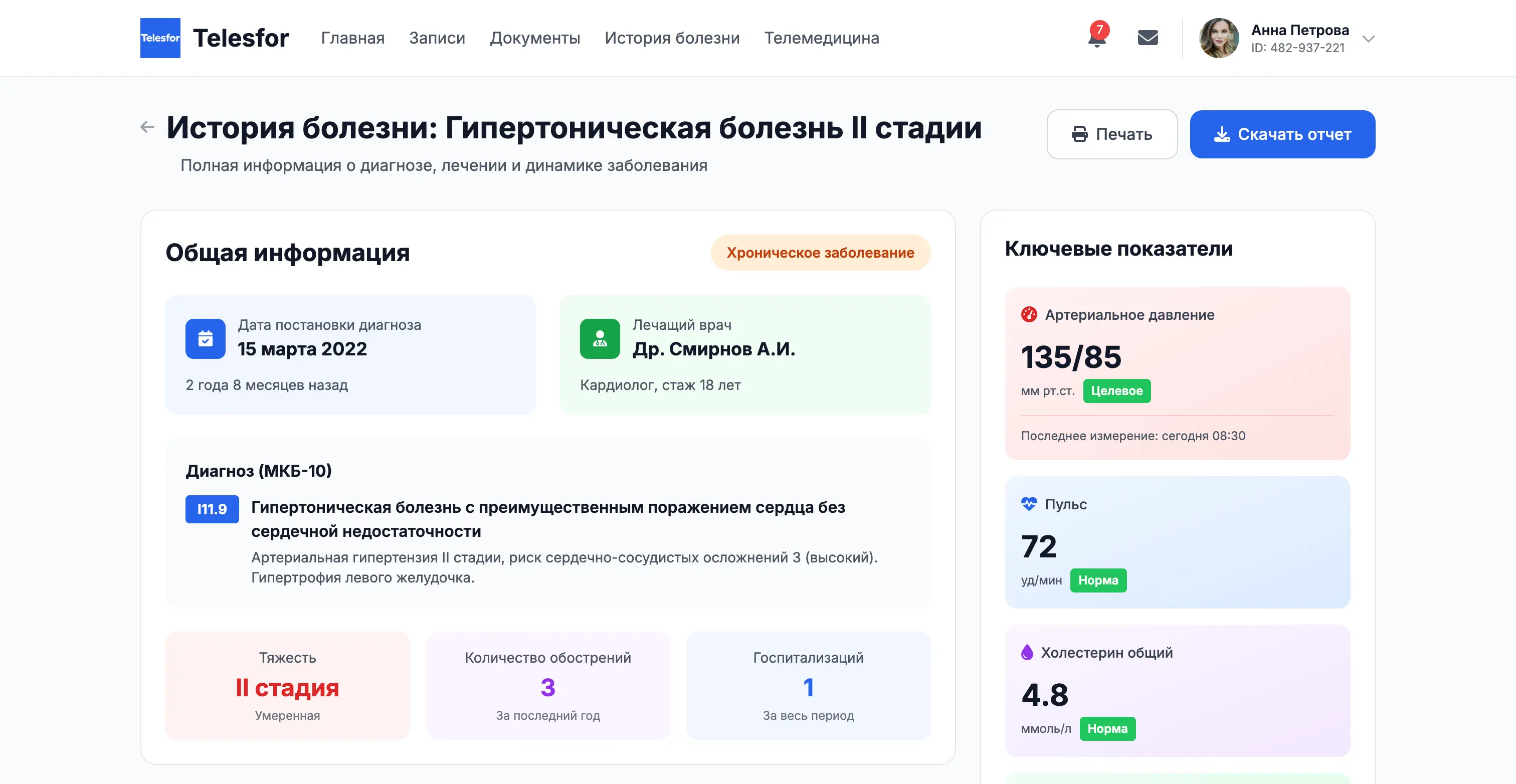
Task: Open the messages envelope icon
Action: [1148, 38]
